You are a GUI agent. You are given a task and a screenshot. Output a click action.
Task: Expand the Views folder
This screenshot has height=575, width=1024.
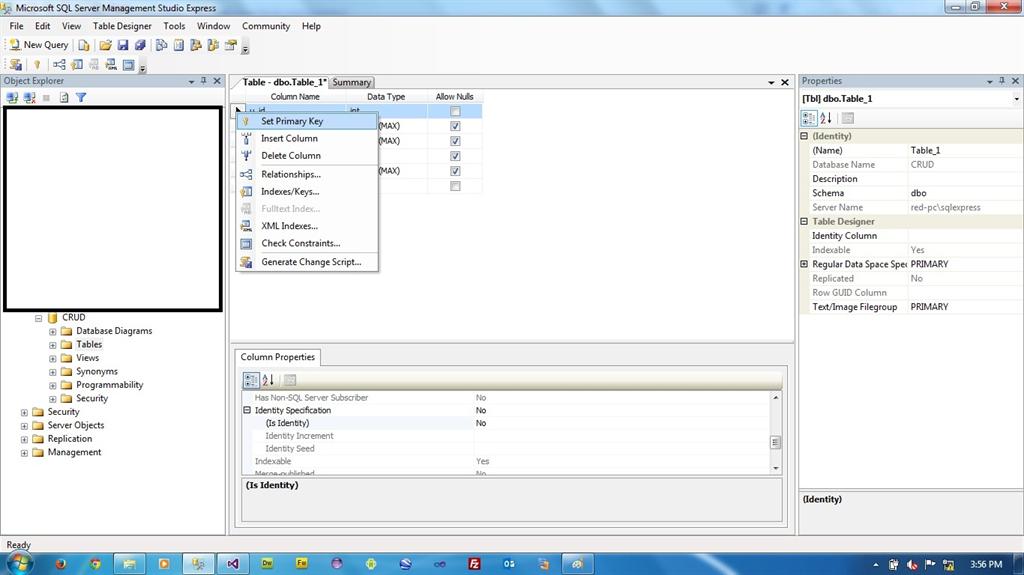click(x=52, y=359)
